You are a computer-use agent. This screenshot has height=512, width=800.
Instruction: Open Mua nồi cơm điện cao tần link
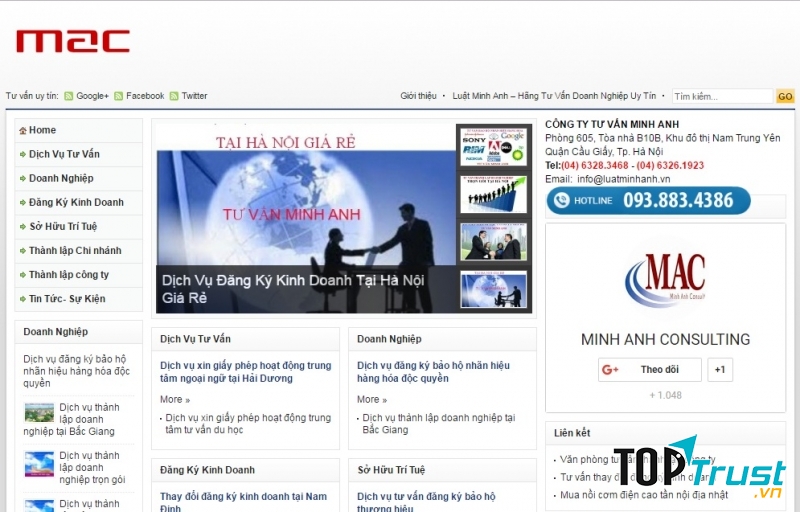[644, 495]
